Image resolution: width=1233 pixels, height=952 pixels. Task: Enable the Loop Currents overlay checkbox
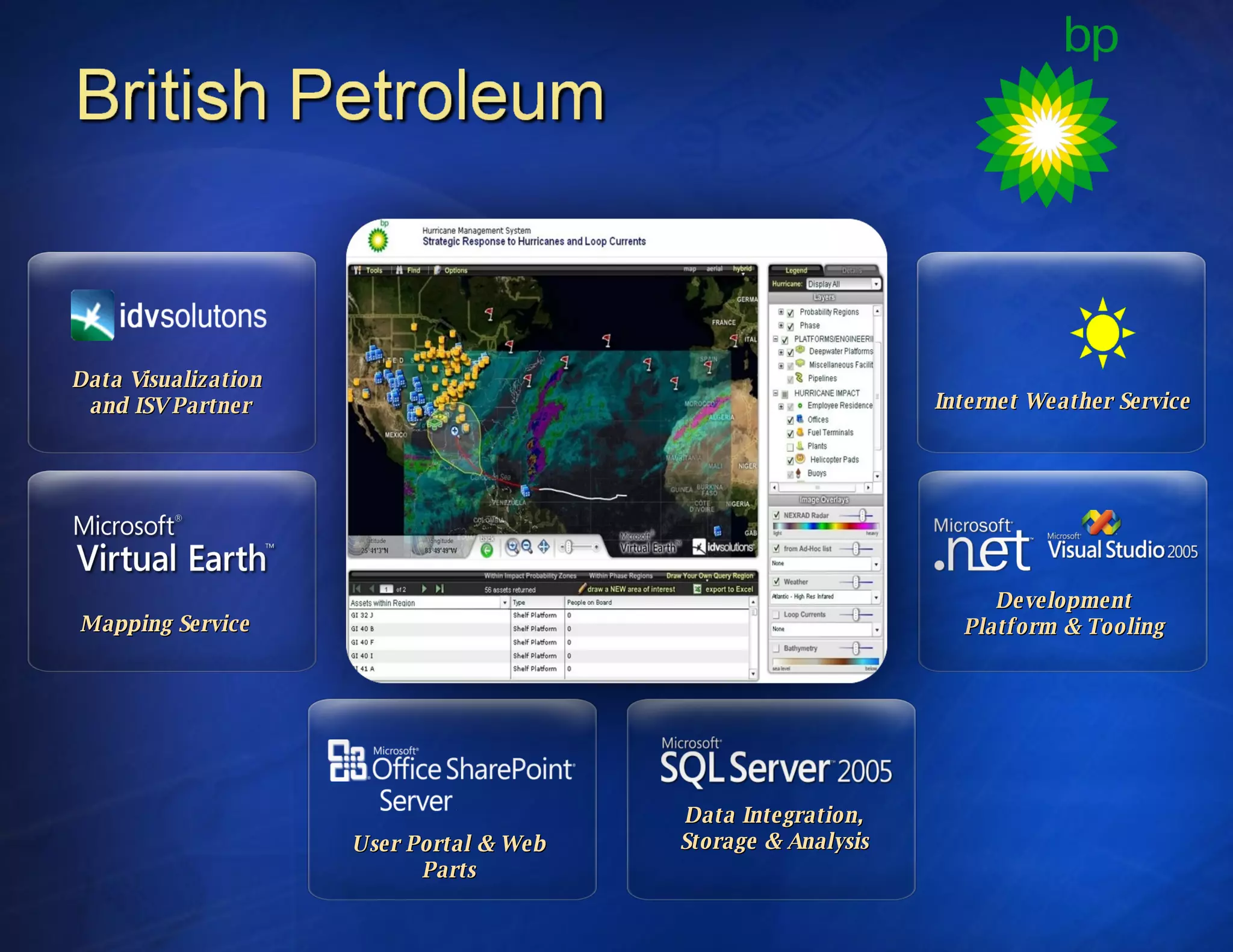(777, 614)
